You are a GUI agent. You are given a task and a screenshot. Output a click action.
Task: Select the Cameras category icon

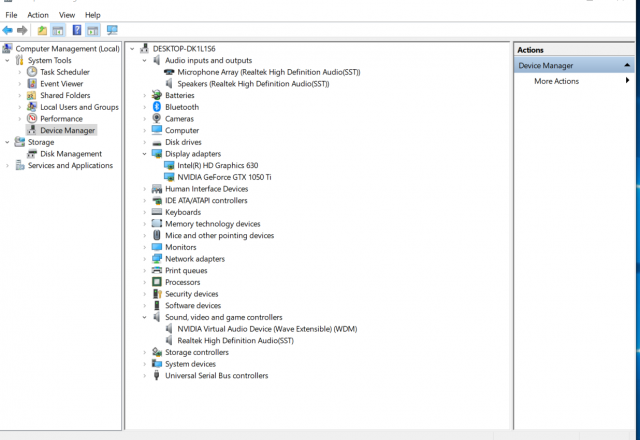pyautogui.click(x=156, y=119)
